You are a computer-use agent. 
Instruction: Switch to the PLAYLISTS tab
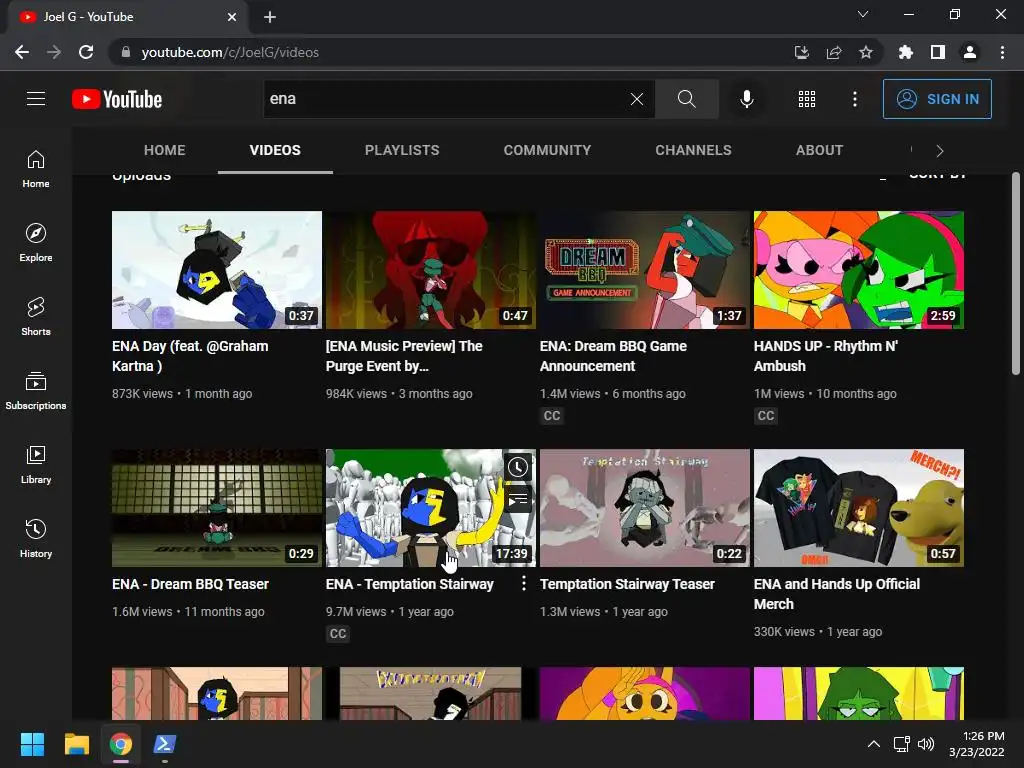tap(402, 150)
